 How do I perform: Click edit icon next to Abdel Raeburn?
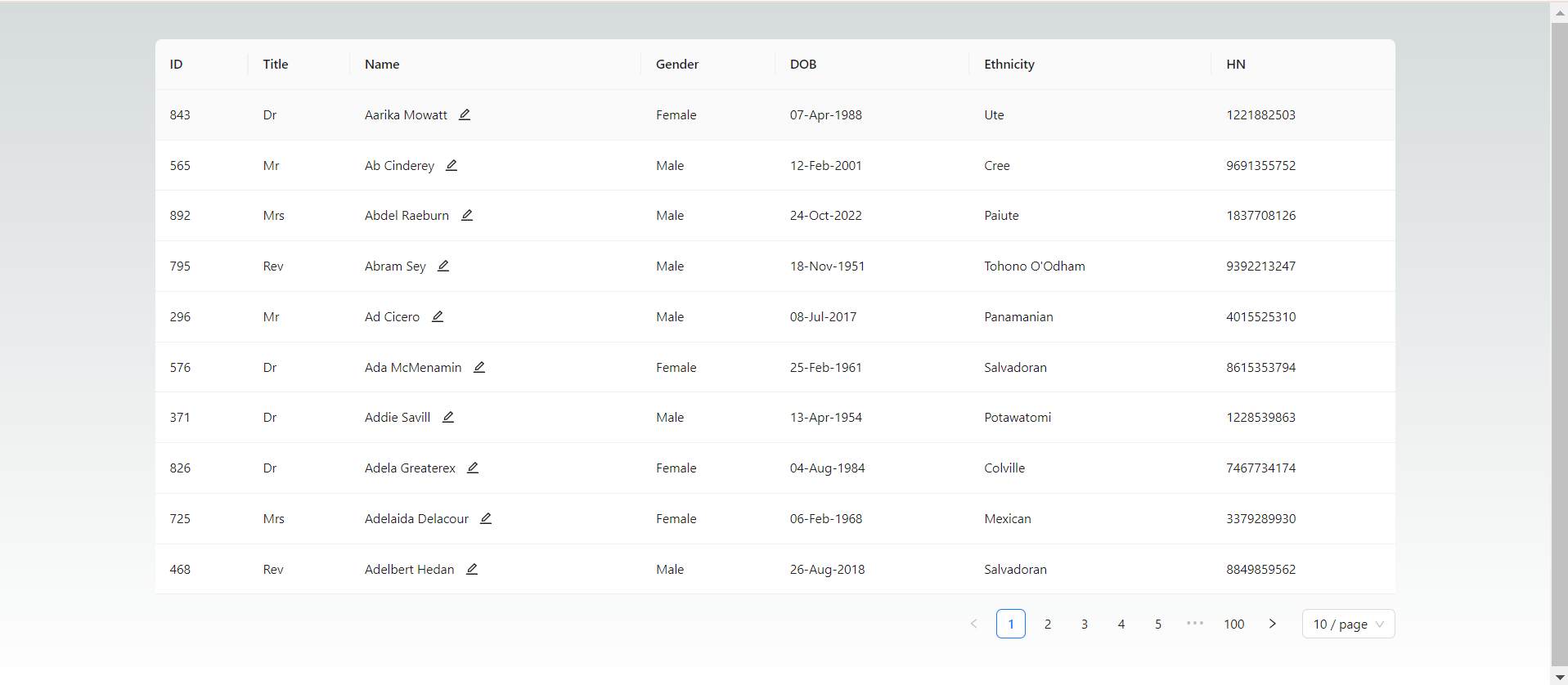[x=466, y=216]
